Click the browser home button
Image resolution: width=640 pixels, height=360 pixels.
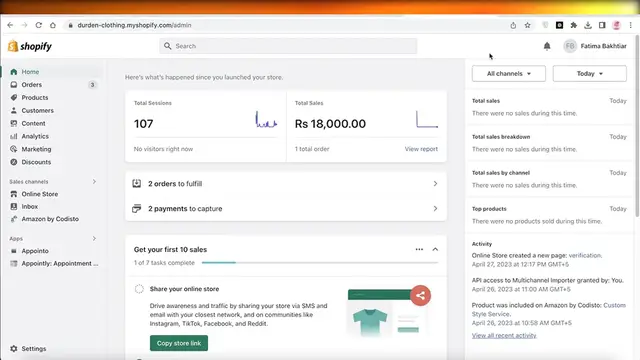point(53,25)
